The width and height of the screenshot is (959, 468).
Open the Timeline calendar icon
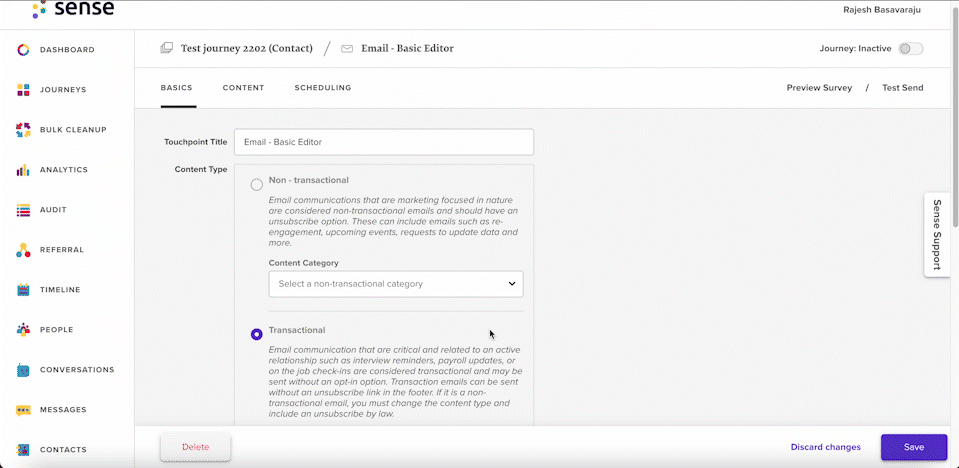pos(23,290)
